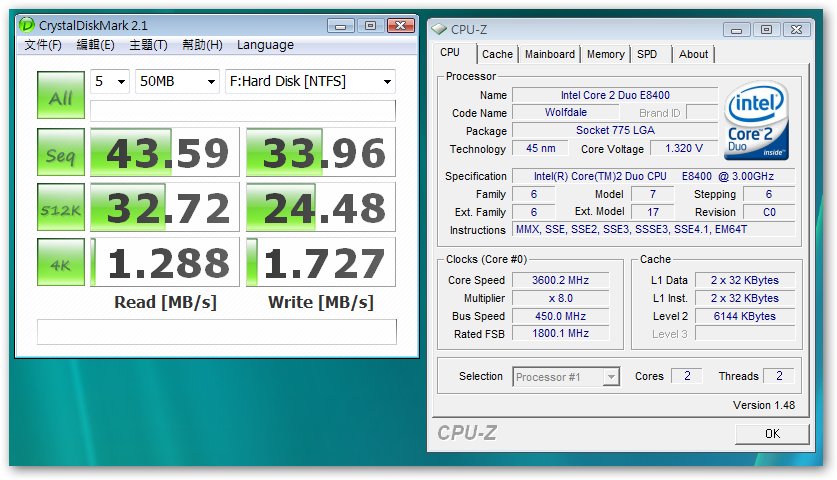Click the Read [MB/s] column label
This screenshot has width=837, height=480.
tap(165, 302)
